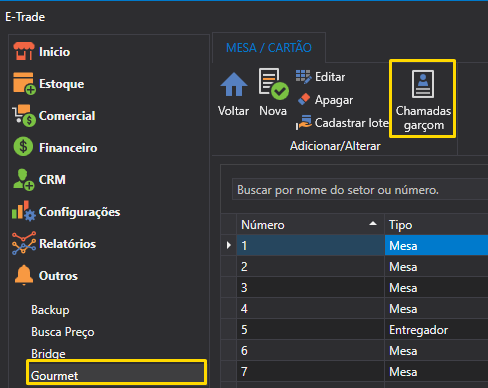The image size is (488, 388).
Task: Click the Voltar label
Action: coord(233,111)
